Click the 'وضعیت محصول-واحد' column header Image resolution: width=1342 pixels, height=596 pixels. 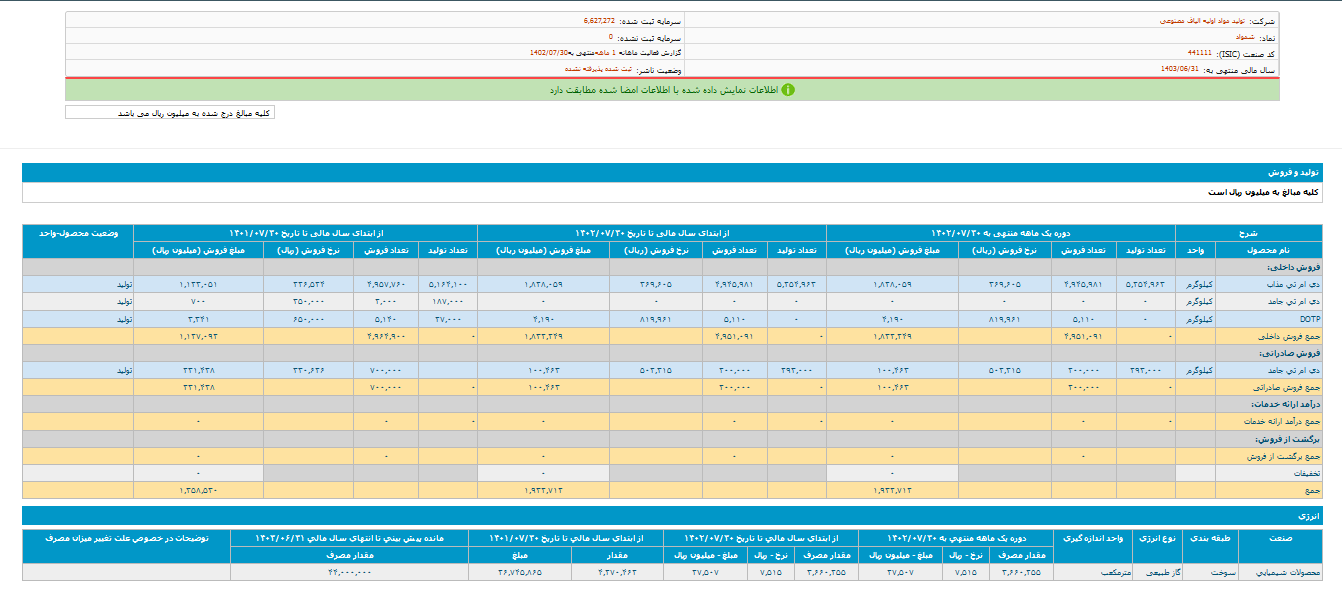click(x=78, y=232)
